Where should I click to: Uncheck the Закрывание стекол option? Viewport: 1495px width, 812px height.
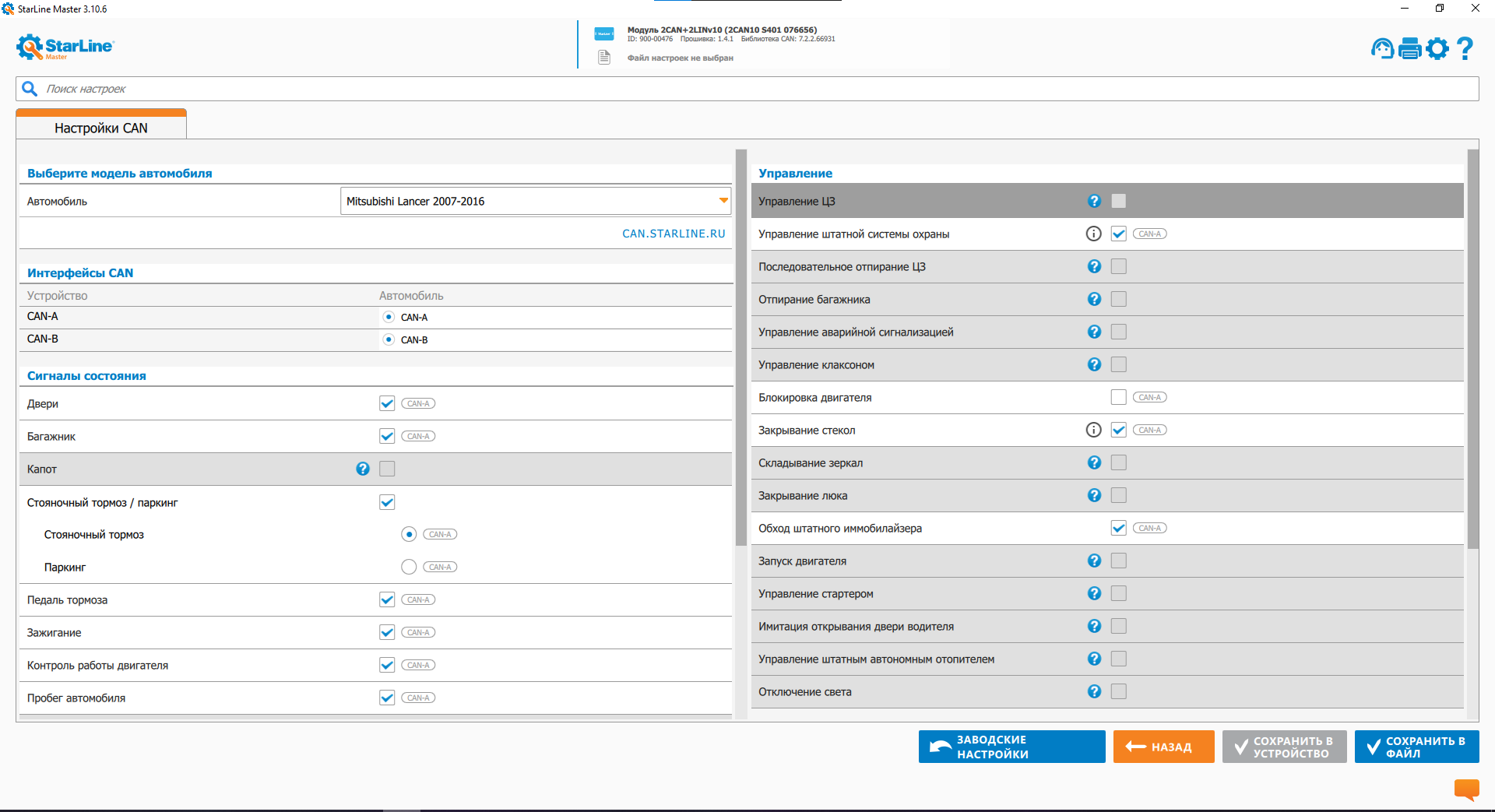[1119, 430]
